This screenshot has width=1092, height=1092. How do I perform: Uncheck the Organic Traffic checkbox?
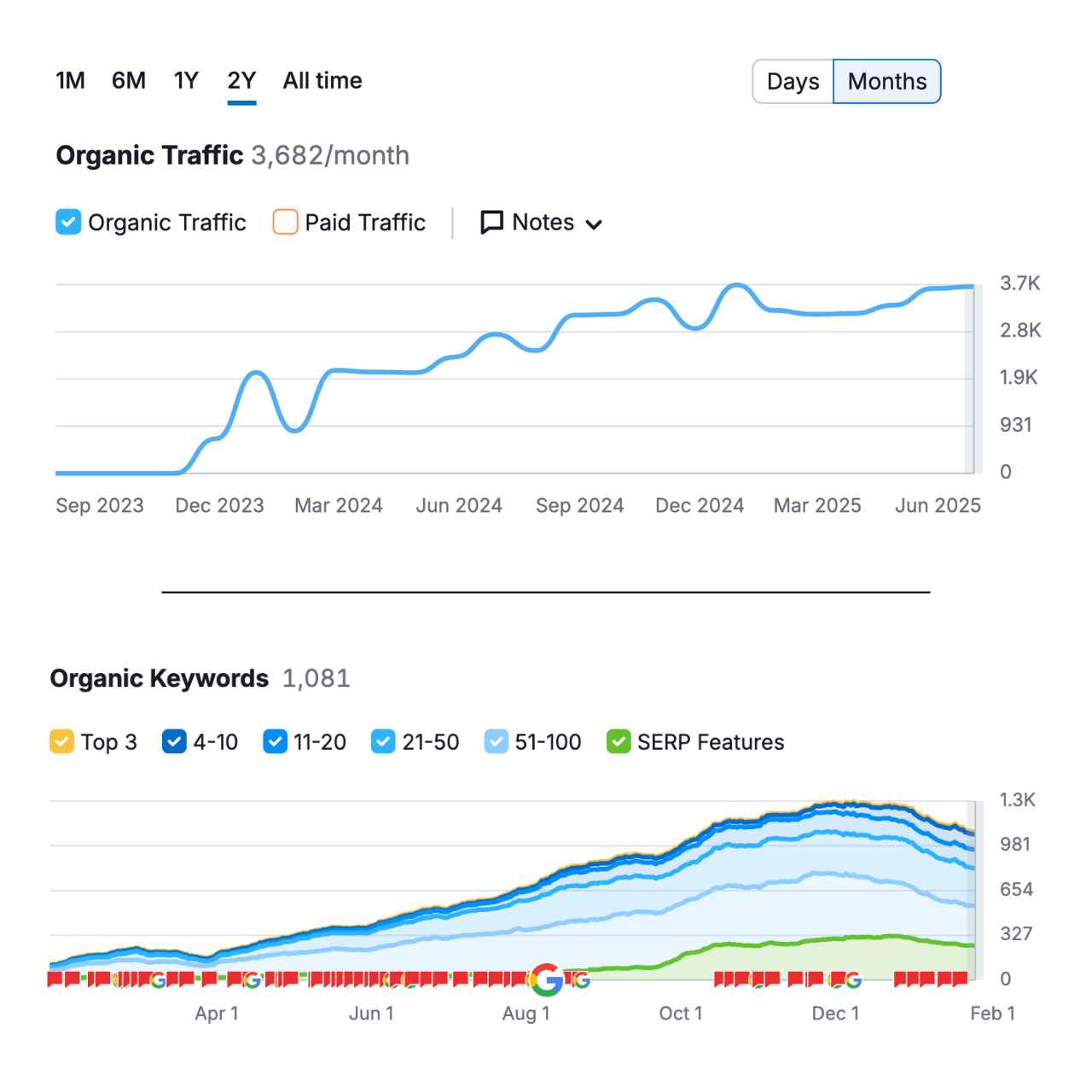click(67, 222)
